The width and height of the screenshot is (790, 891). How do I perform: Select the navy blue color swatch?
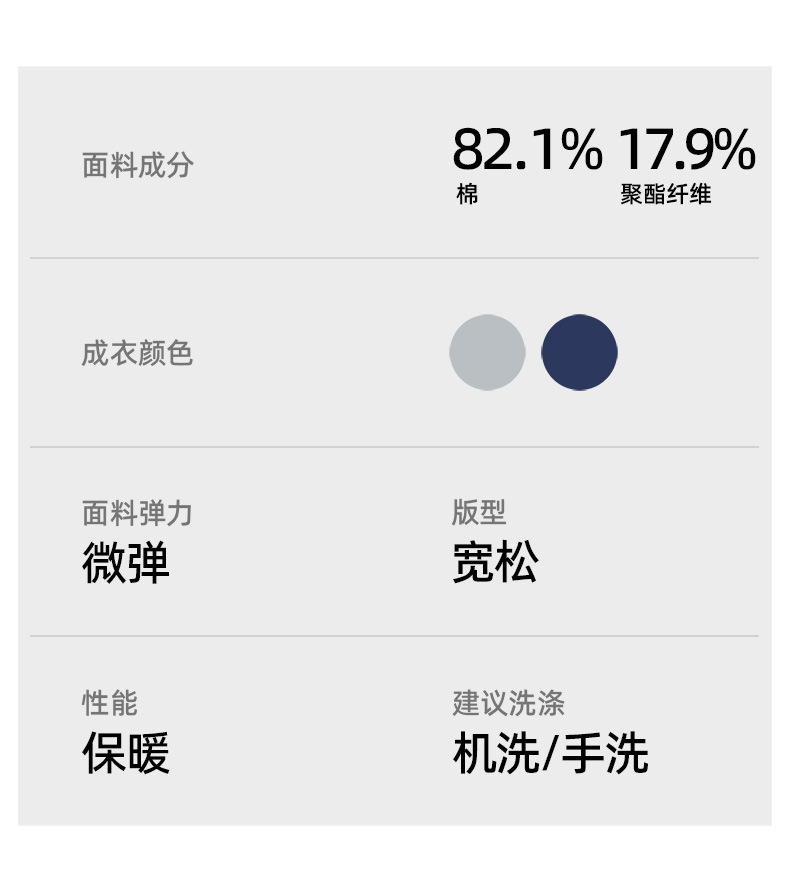tap(579, 353)
